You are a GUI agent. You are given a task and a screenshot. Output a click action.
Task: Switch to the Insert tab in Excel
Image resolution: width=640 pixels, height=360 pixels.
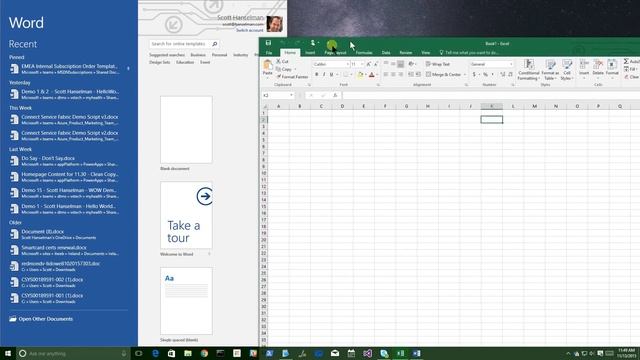pos(310,53)
